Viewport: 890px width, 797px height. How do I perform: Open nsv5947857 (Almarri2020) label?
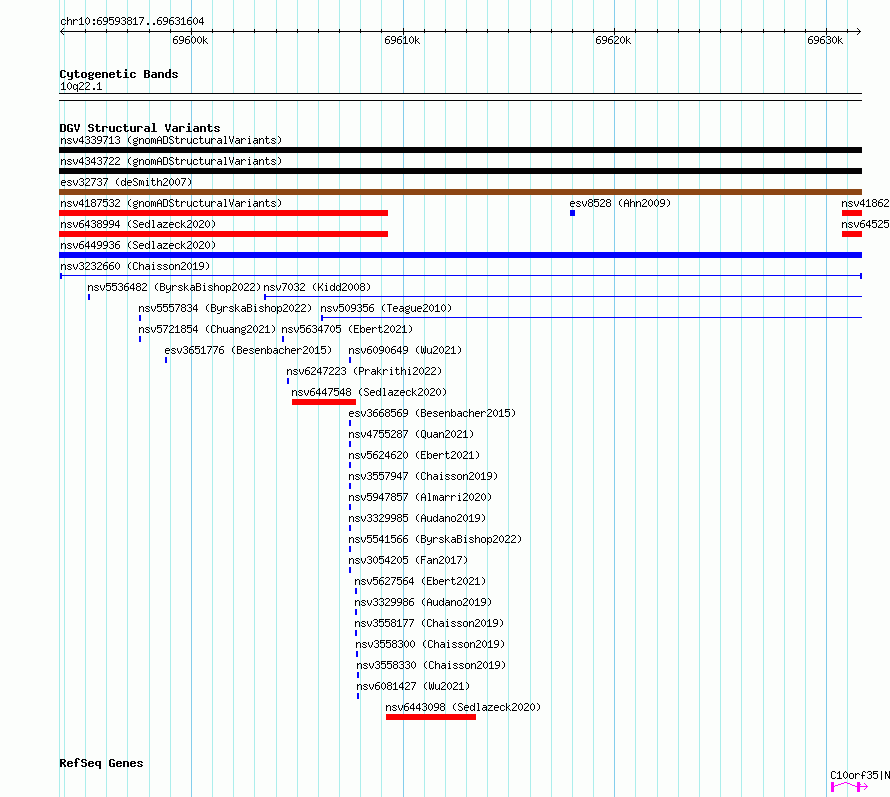click(420, 497)
